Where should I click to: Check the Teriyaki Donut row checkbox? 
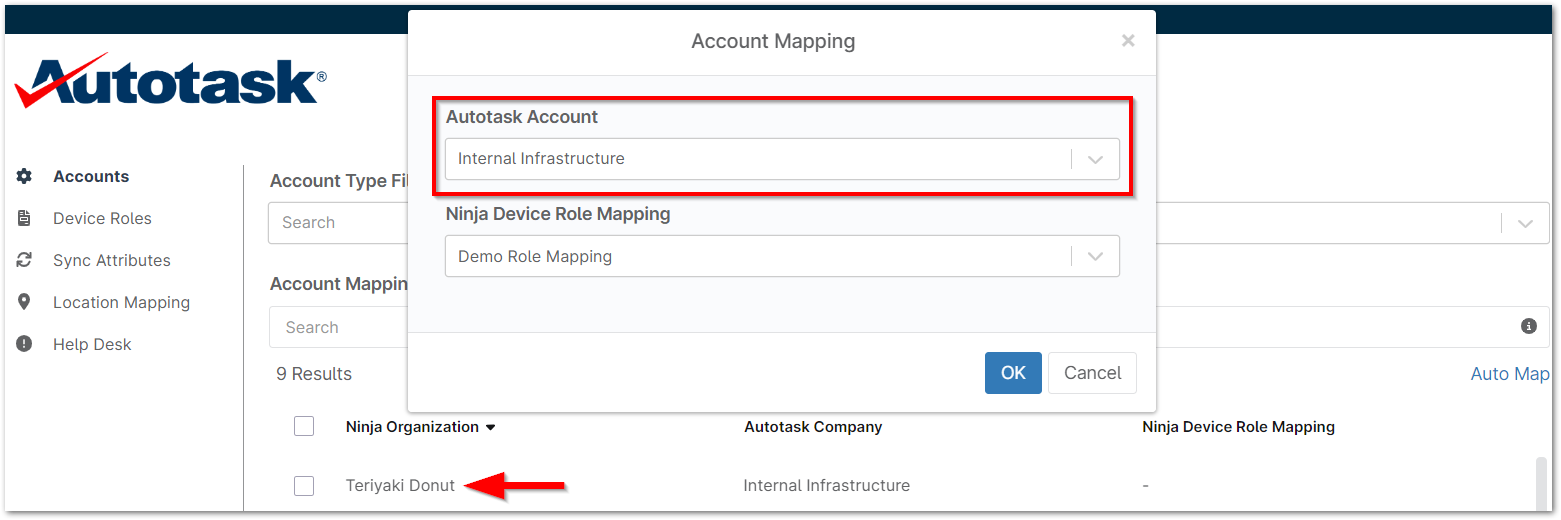pos(304,486)
